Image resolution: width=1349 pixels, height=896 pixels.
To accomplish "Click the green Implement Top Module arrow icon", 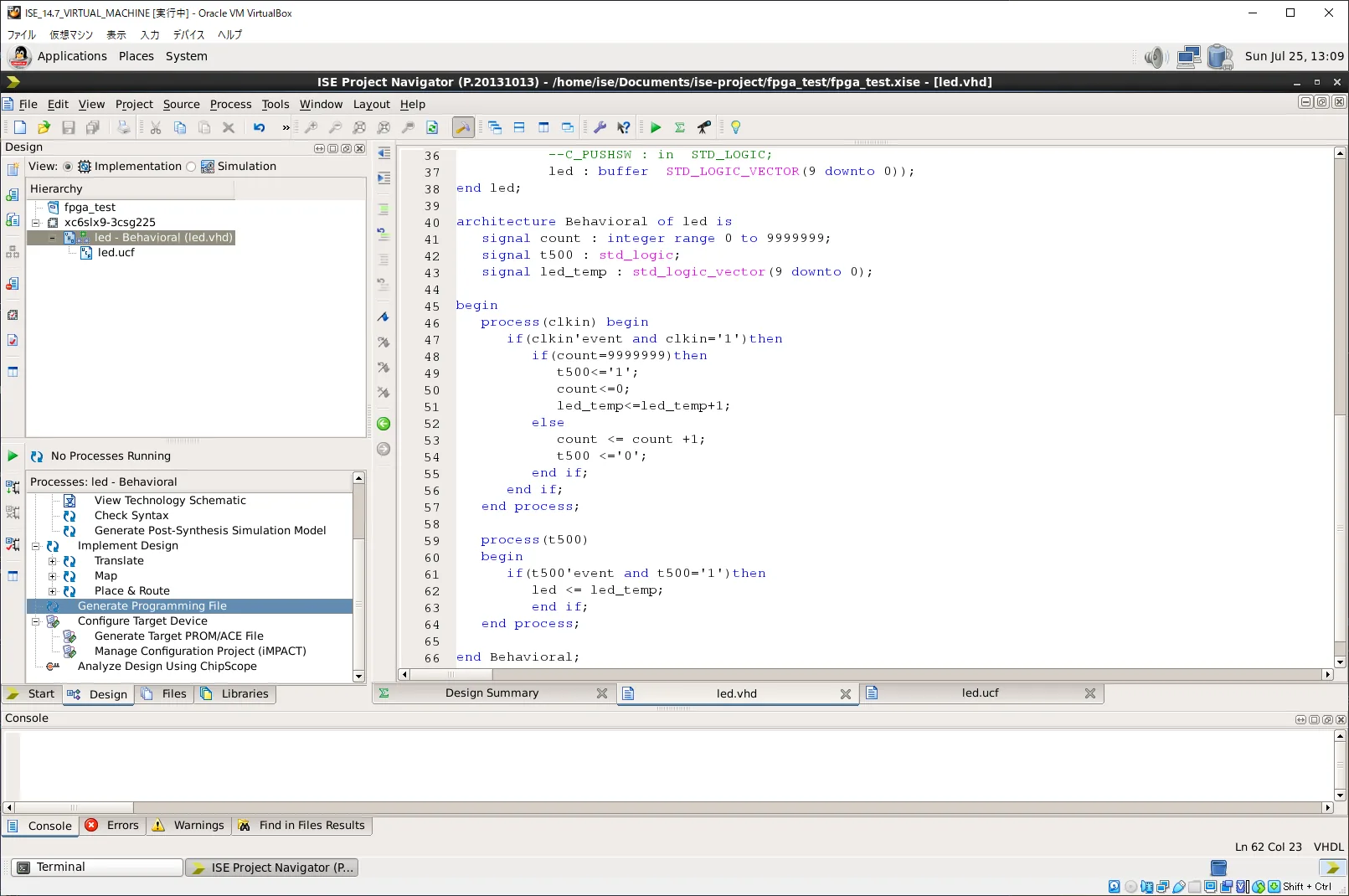I will (656, 127).
